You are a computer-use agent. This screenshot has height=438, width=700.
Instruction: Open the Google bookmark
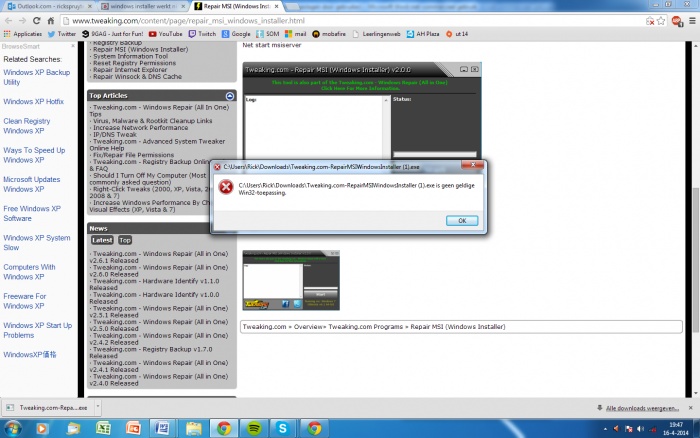click(x=236, y=34)
